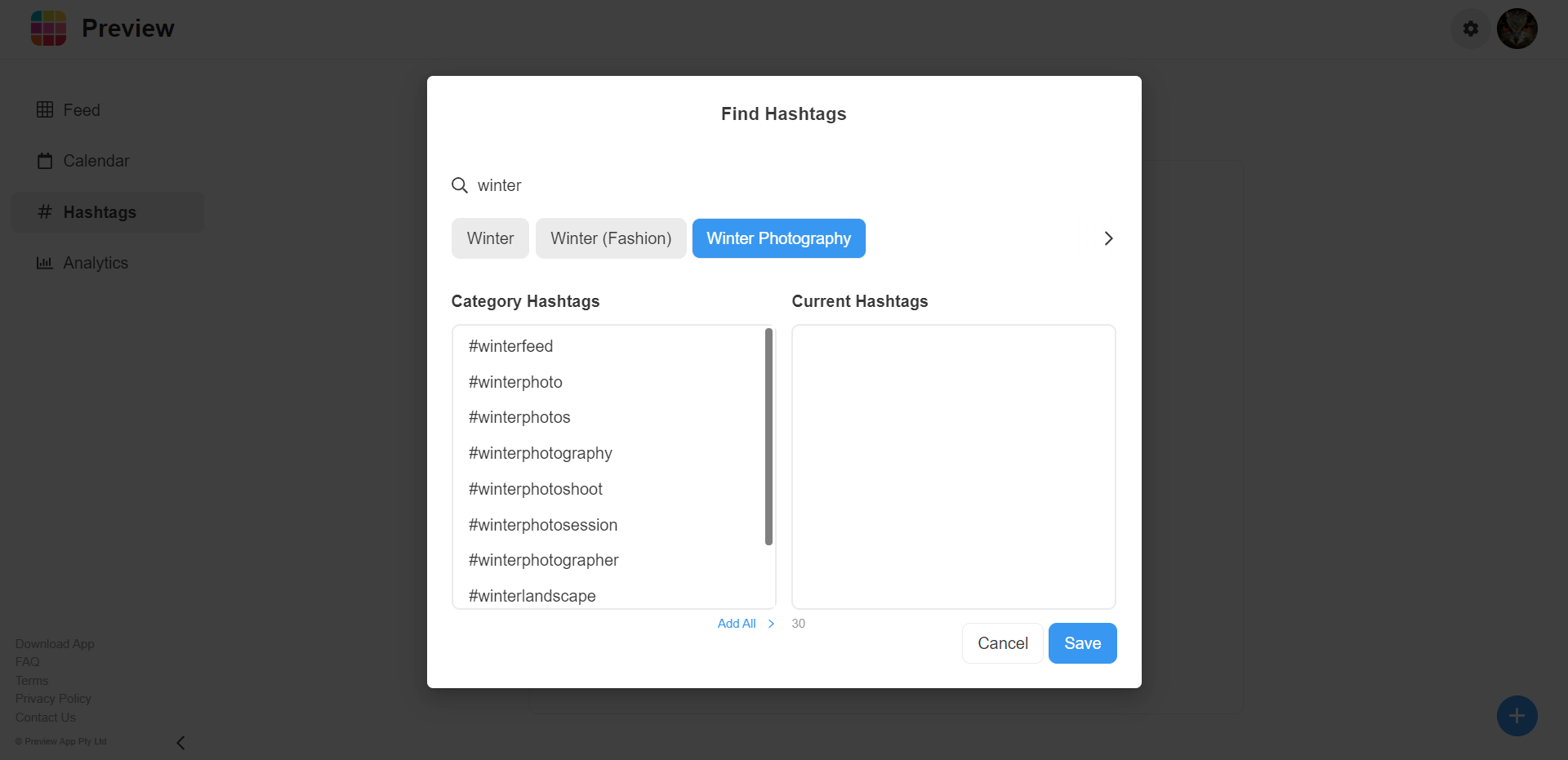Click the blue plus add button
This screenshot has width=1568, height=760.
tap(1517, 716)
